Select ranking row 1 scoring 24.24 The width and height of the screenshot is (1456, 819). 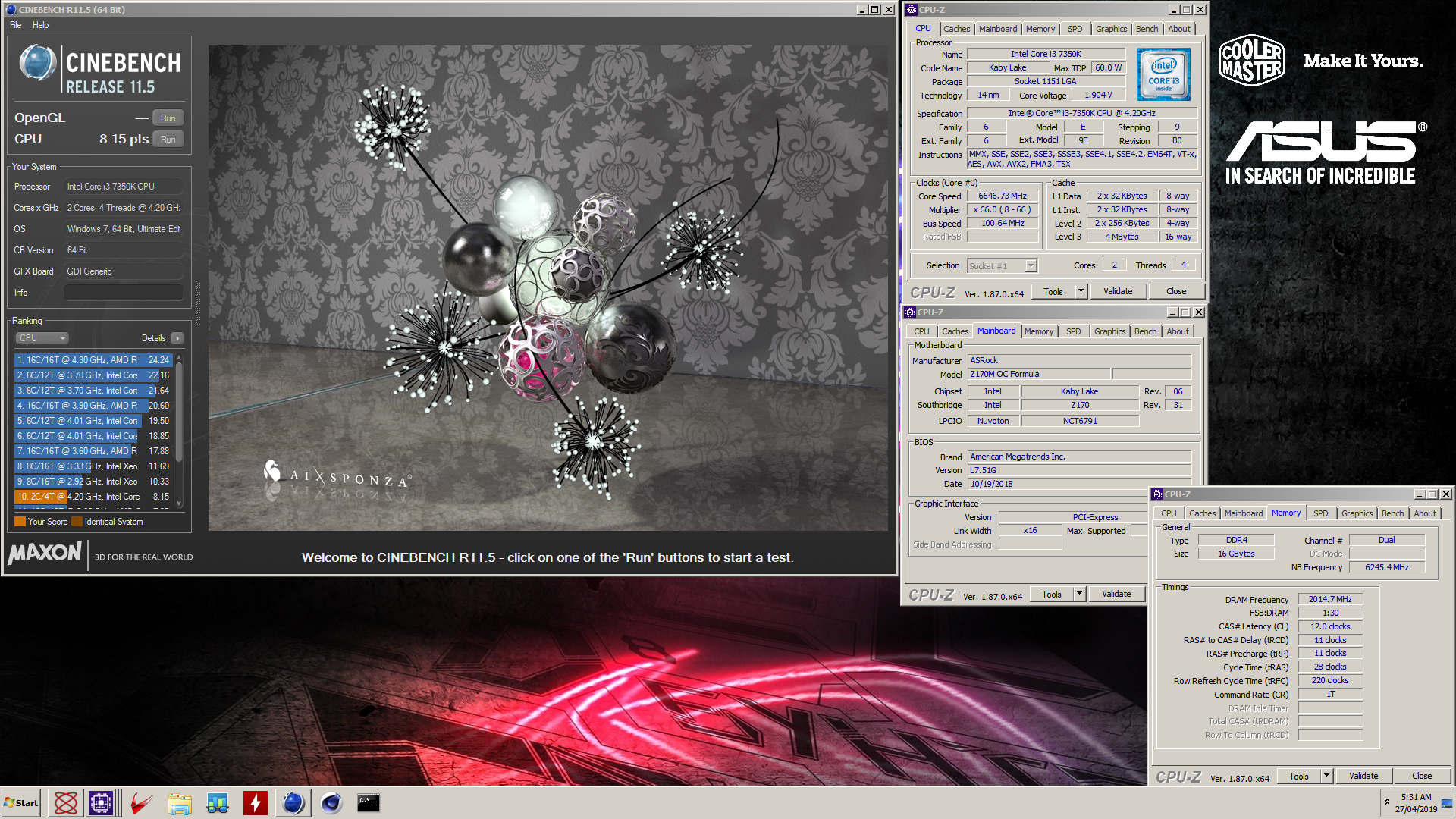coord(93,360)
